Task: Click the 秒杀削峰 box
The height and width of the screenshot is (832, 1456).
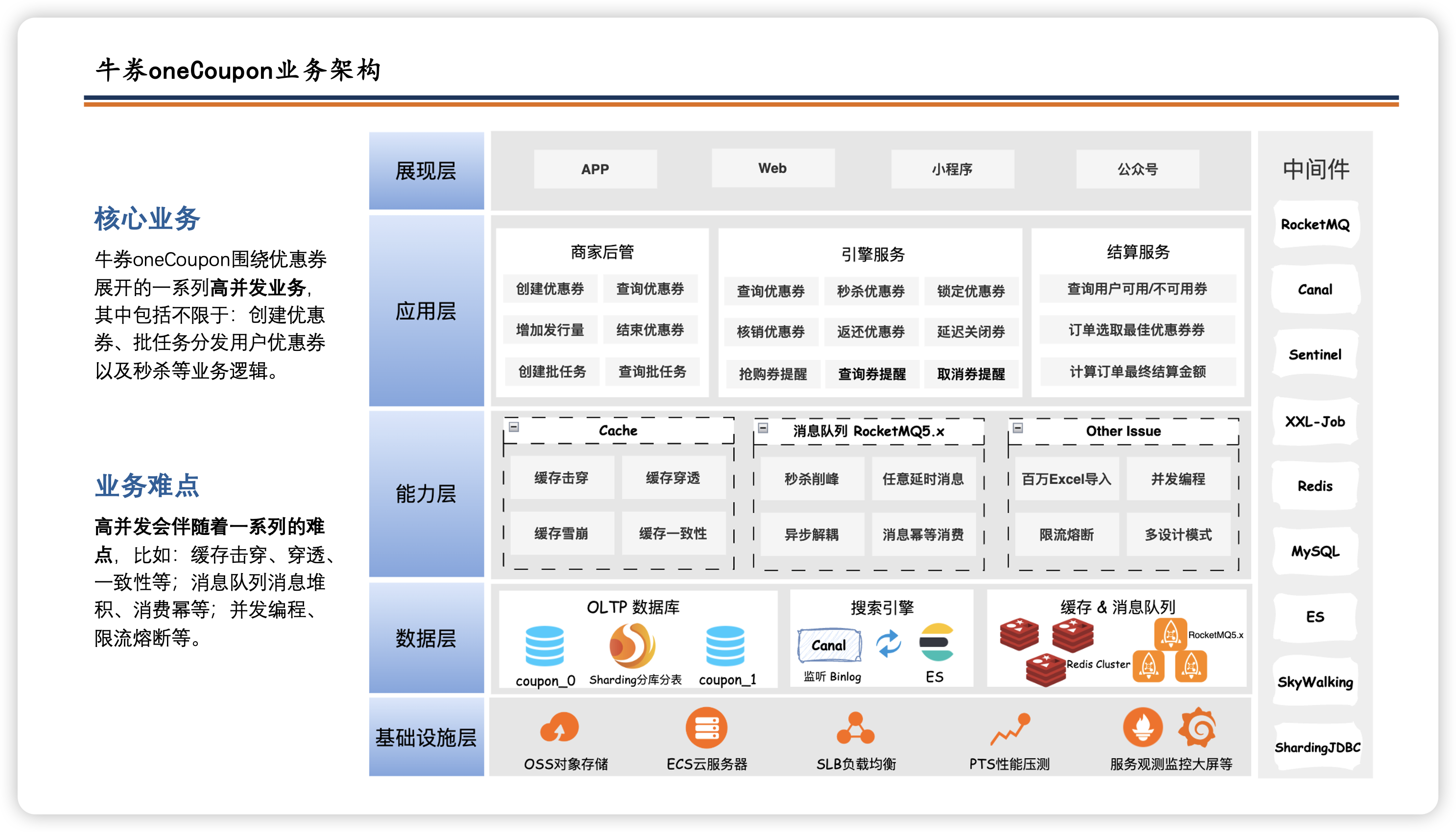Action: [812, 479]
